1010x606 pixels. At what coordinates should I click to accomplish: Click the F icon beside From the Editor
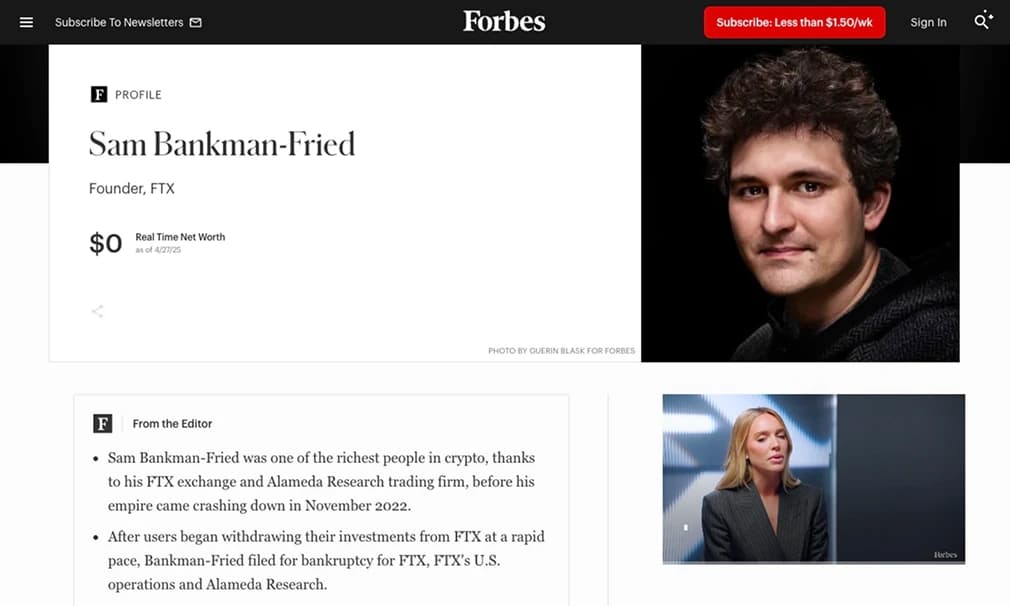tap(102, 423)
